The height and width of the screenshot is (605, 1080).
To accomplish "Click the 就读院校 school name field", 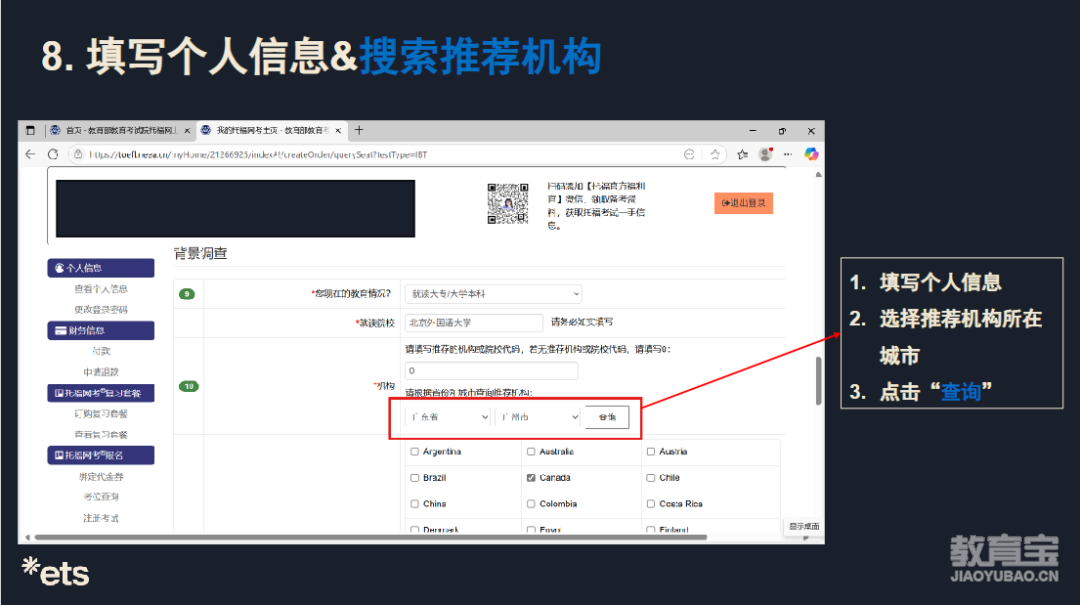I will click(x=474, y=322).
